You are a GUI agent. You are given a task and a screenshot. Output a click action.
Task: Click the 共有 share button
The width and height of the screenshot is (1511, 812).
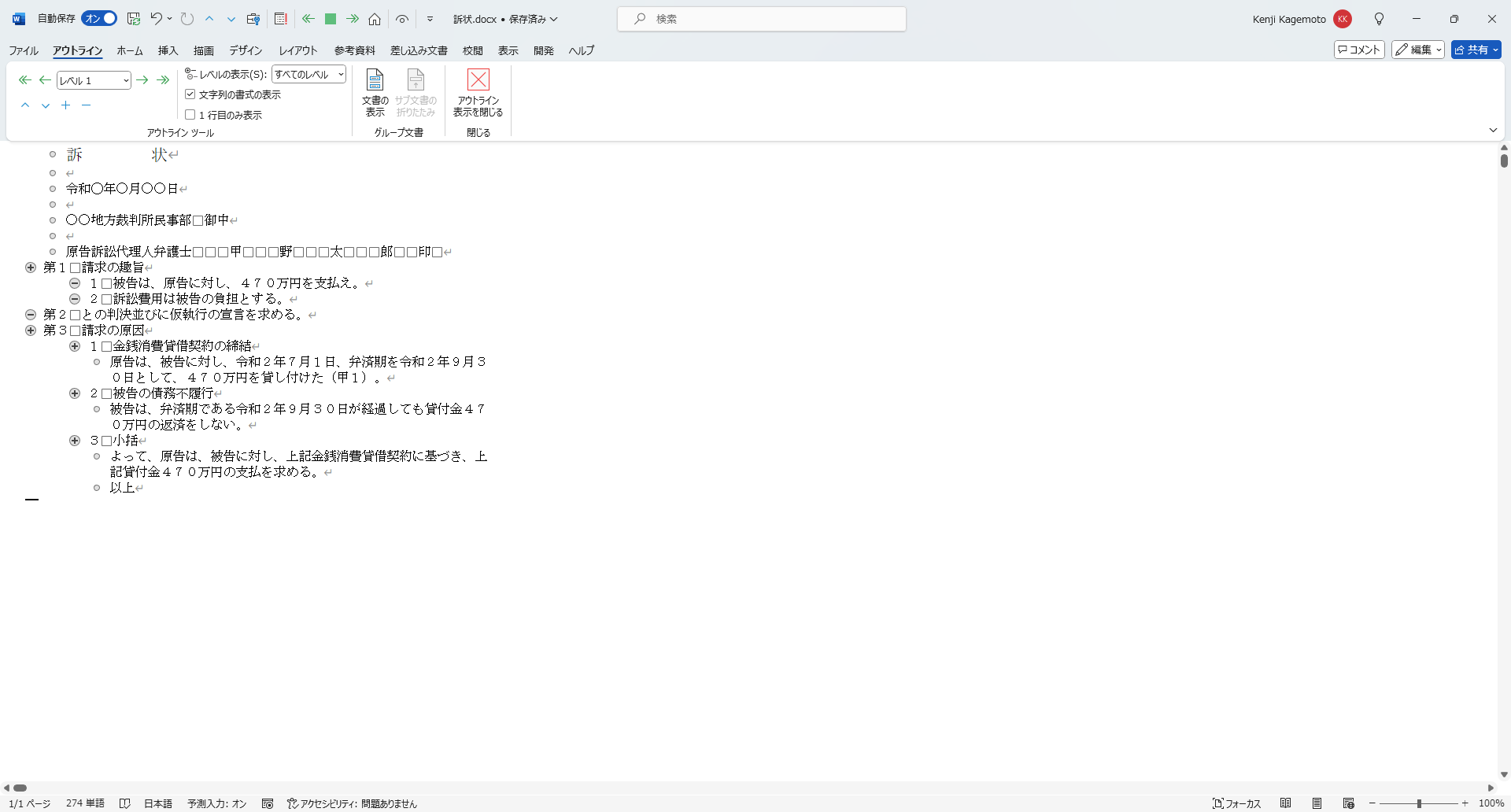(1475, 50)
